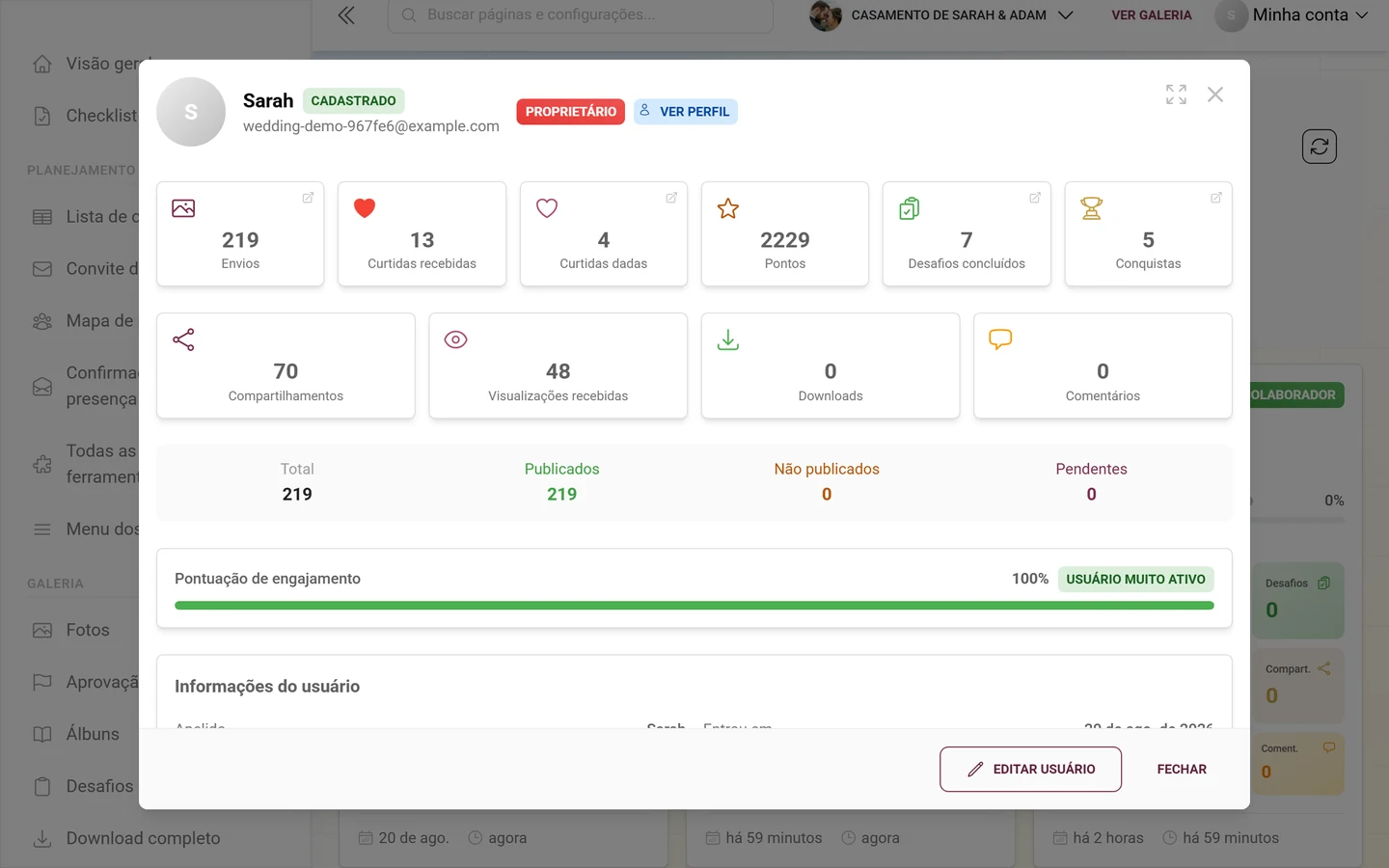The height and width of the screenshot is (868, 1389).
Task: Click the clipboard icon in Desafios concluídos
Action: [910, 208]
